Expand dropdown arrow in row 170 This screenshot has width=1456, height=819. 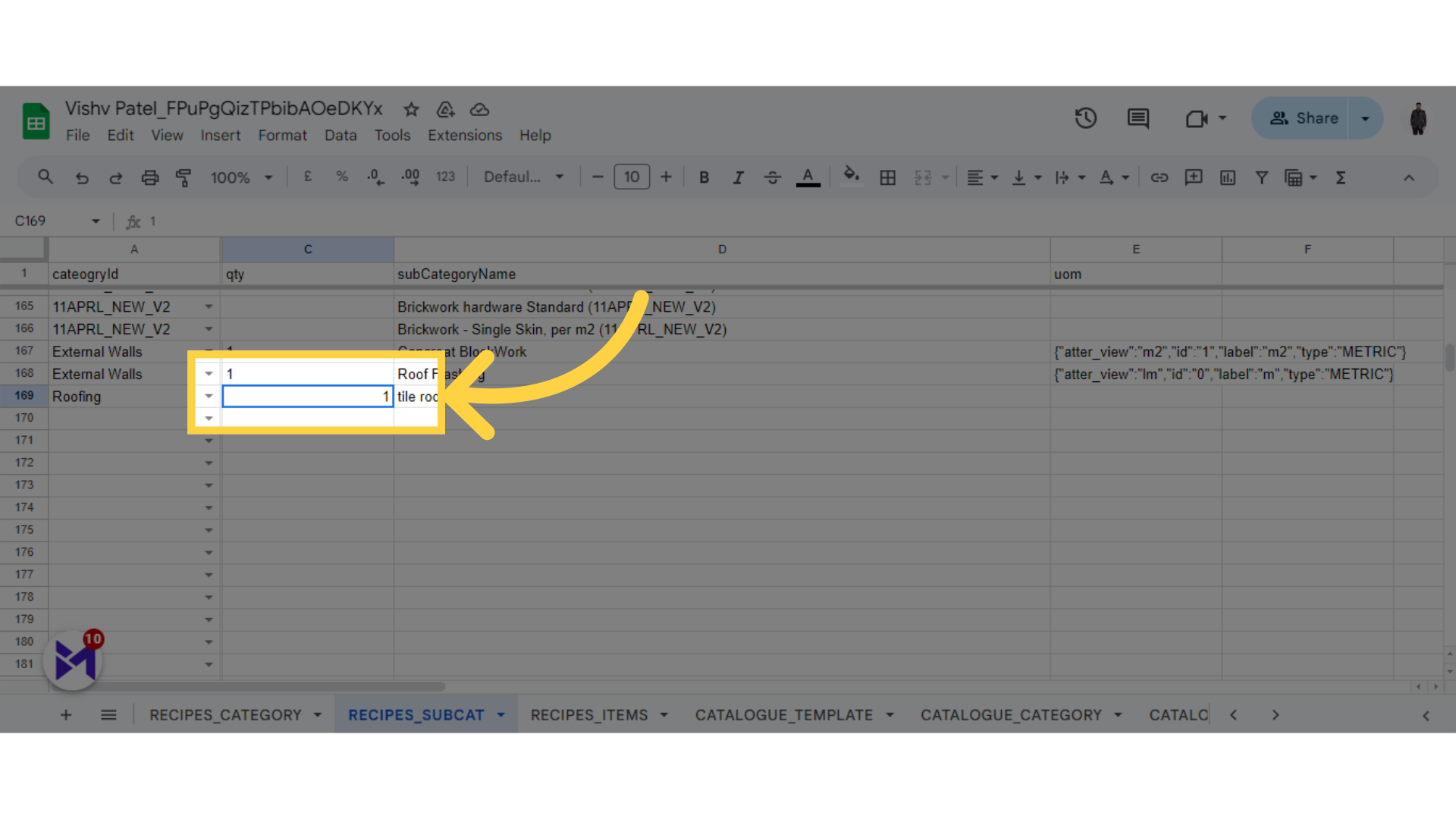coord(209,418)
